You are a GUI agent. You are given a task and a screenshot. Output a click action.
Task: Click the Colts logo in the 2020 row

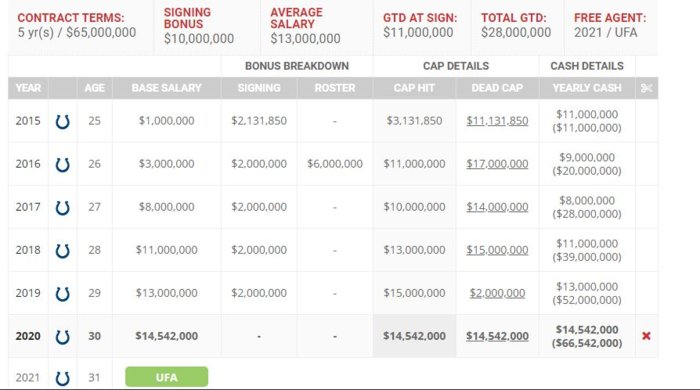point(62,336)
